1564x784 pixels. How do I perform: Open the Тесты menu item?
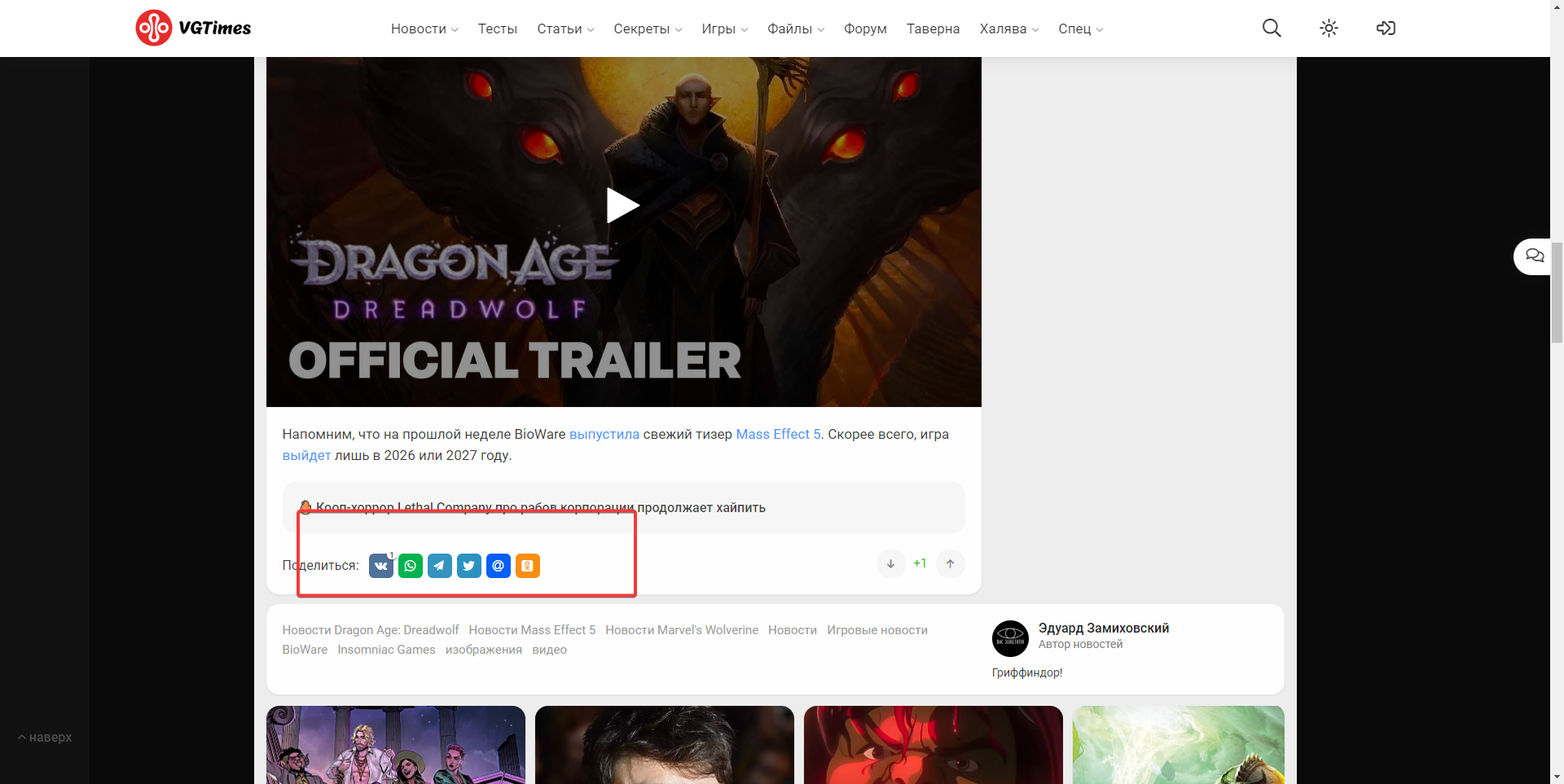pyautogui.click(x=497, y=29)
